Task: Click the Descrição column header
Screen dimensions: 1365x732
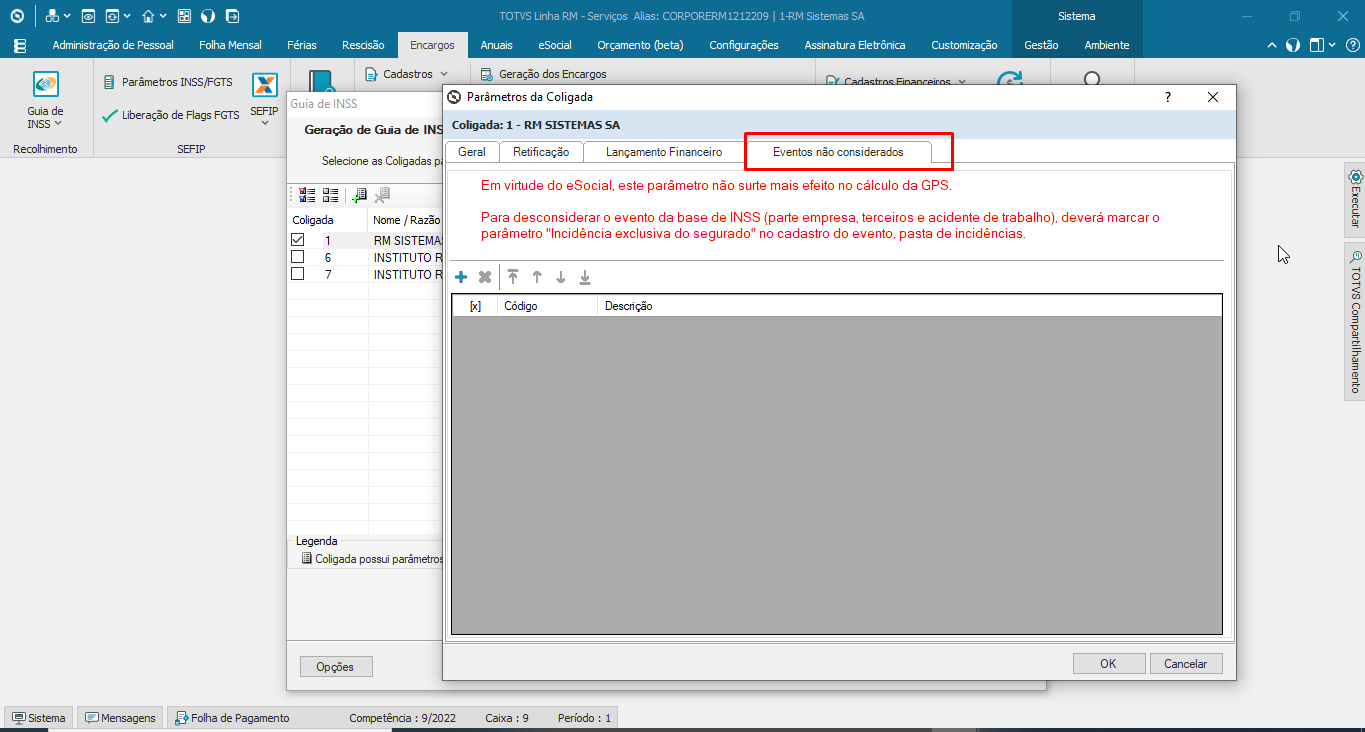Action: pyautogui.click(x=909, y=306)
